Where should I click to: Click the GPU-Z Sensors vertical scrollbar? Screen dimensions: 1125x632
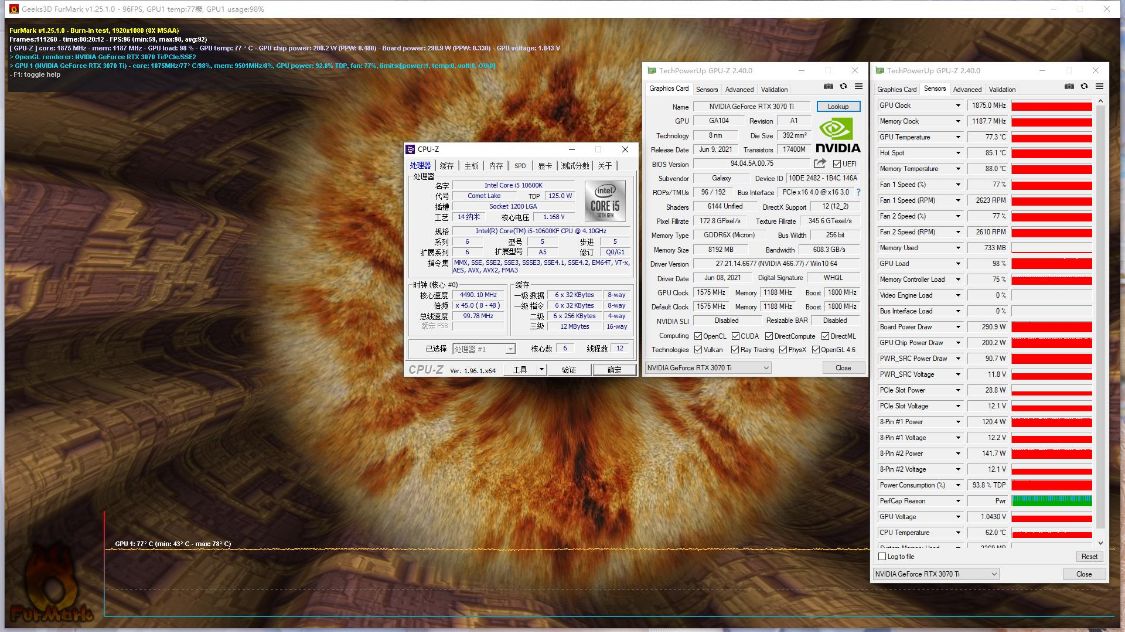1101,321
